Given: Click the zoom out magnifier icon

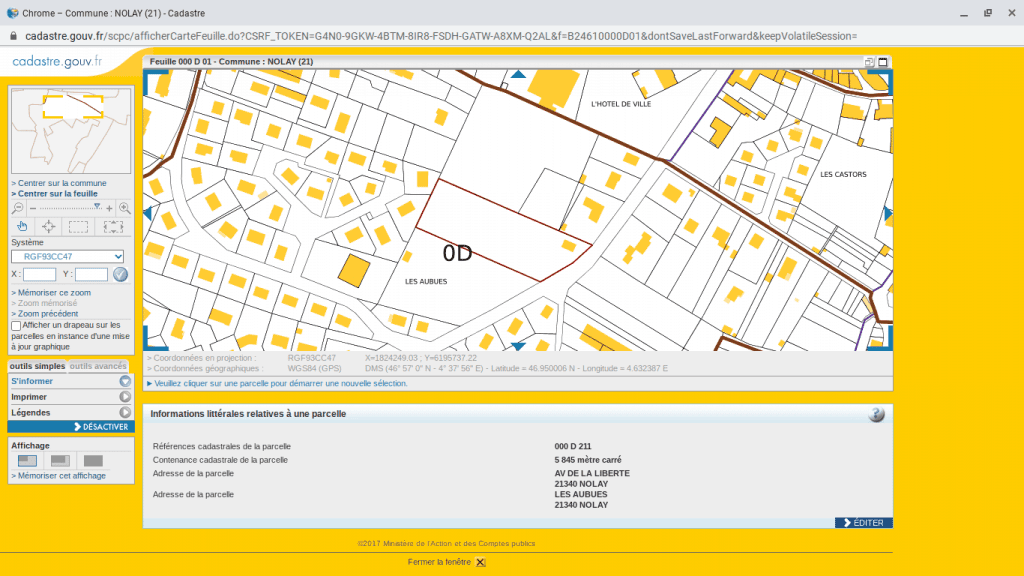Looking at the screenshot, I should point(18,208).
